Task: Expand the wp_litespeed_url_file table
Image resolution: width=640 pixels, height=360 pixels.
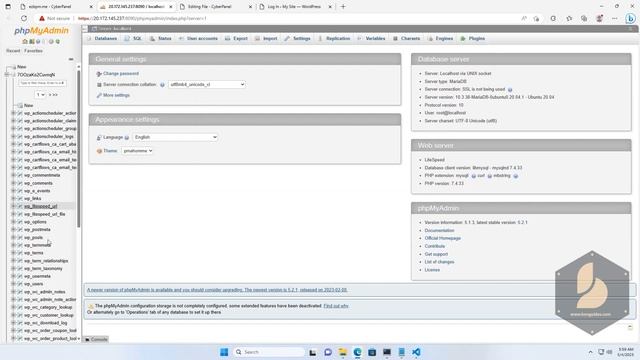Action: [x=13, y=214]
